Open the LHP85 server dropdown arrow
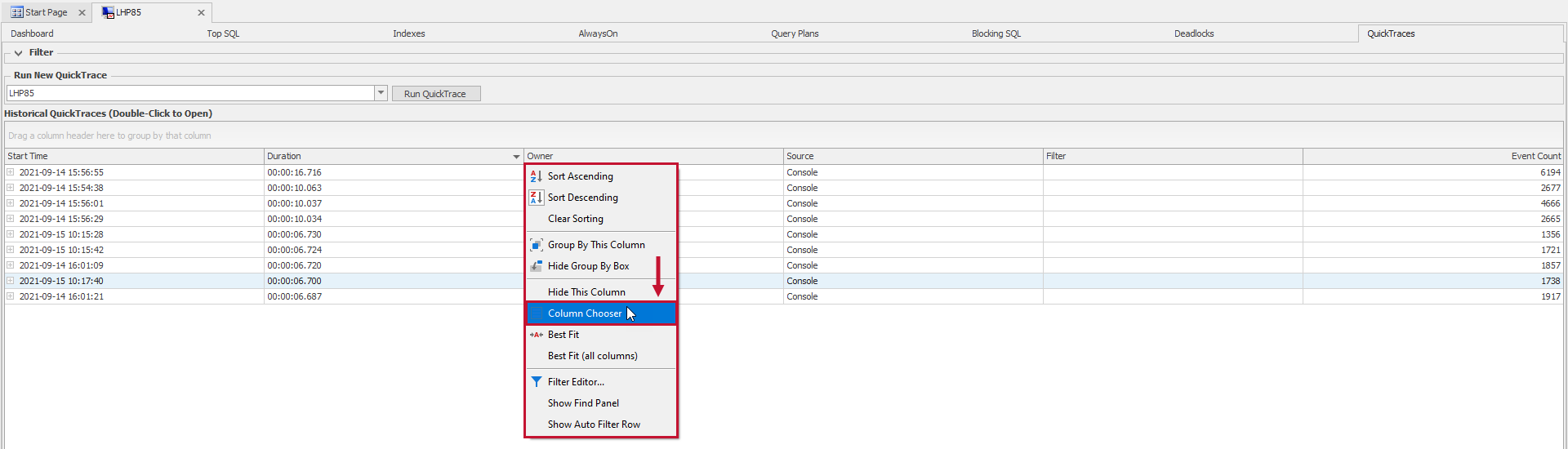The image size is (1568, 449). tap(381, 93)
